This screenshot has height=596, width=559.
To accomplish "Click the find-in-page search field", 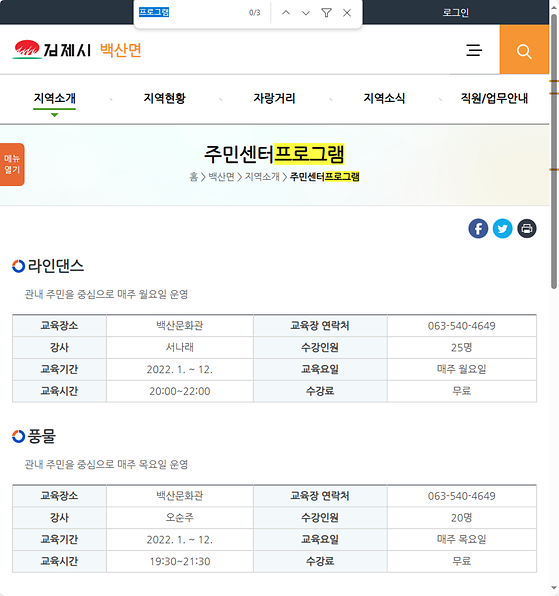I will pos(190,13).
